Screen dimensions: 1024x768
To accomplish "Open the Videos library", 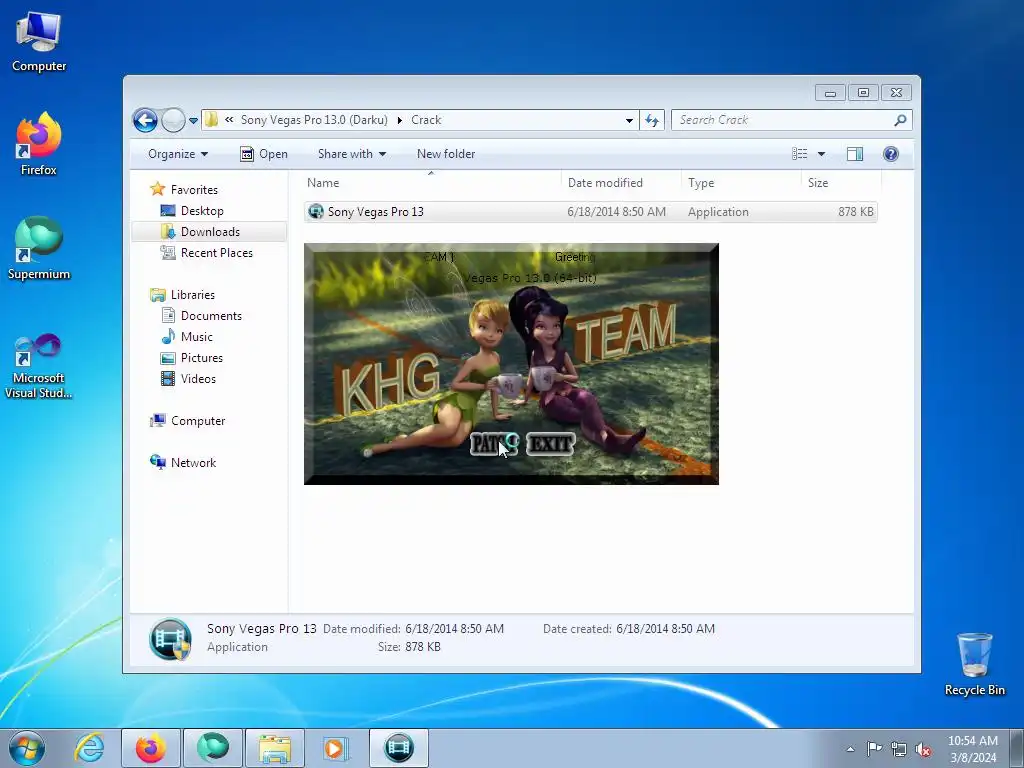I will pyautogui.click(x=198, y=379).
